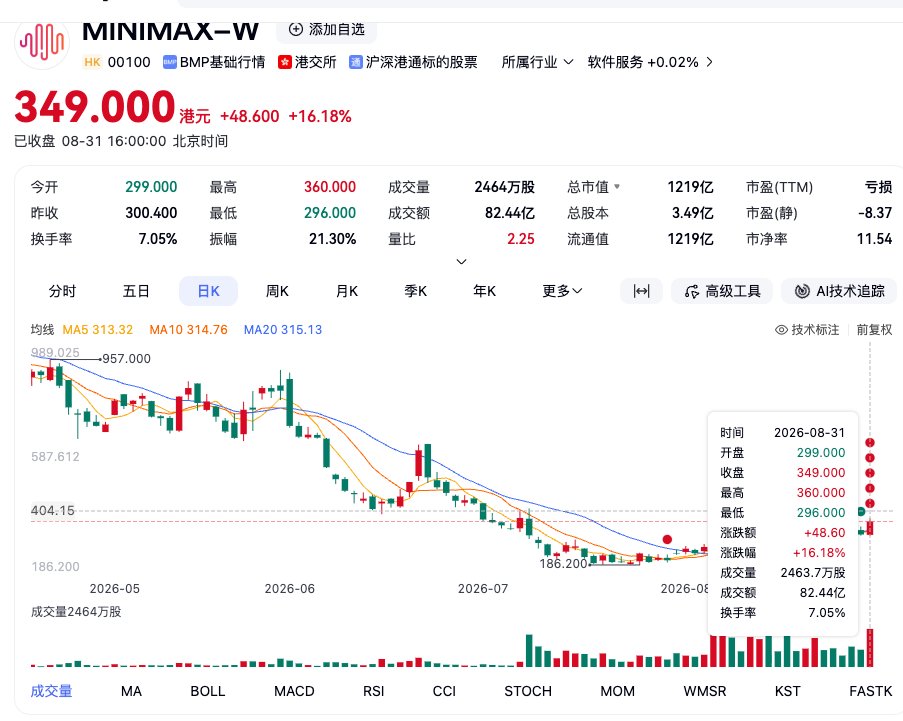Click the 00100 stock code
This screenshot has height=721, width=903.
129,62
